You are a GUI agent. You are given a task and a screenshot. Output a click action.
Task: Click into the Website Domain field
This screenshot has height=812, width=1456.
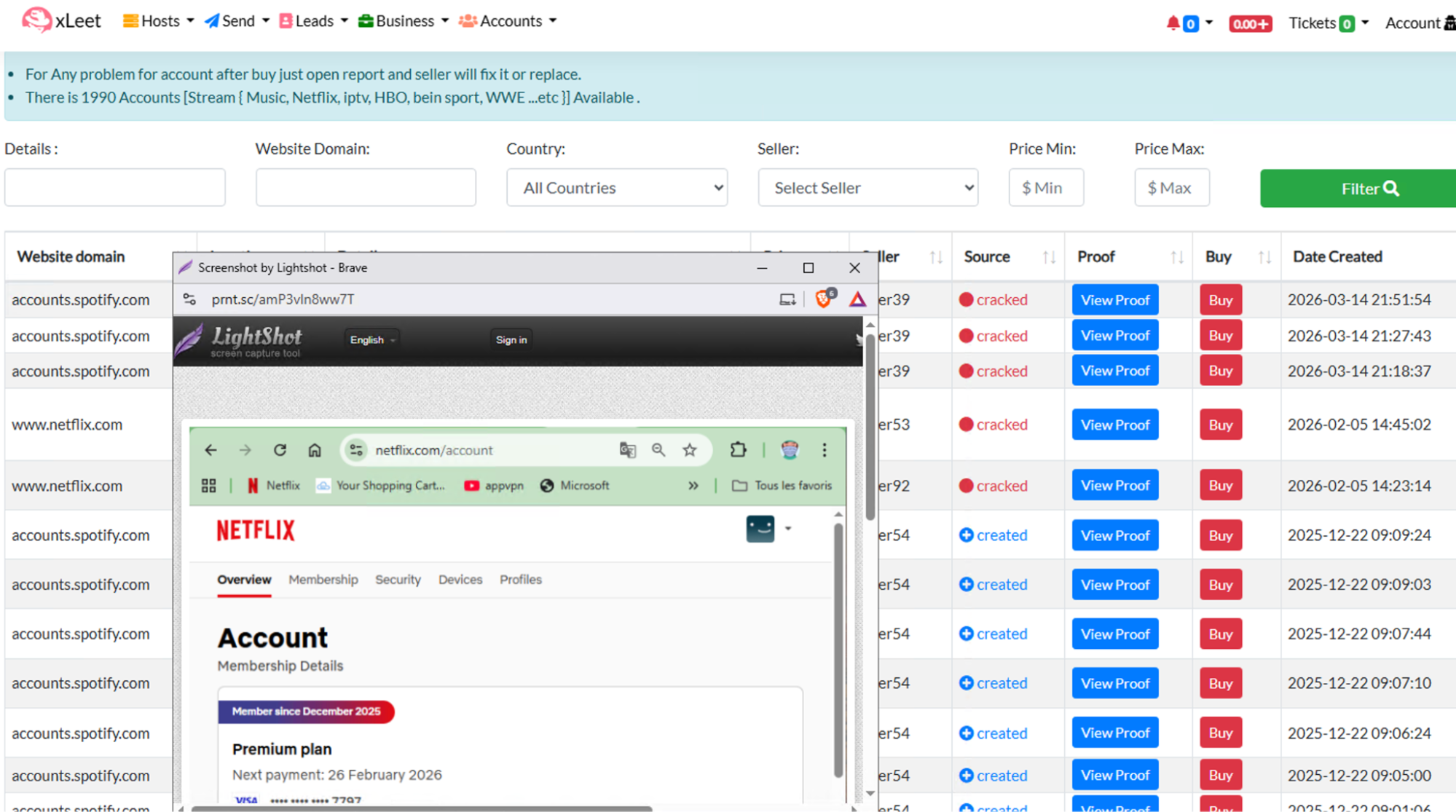[366, 188]
